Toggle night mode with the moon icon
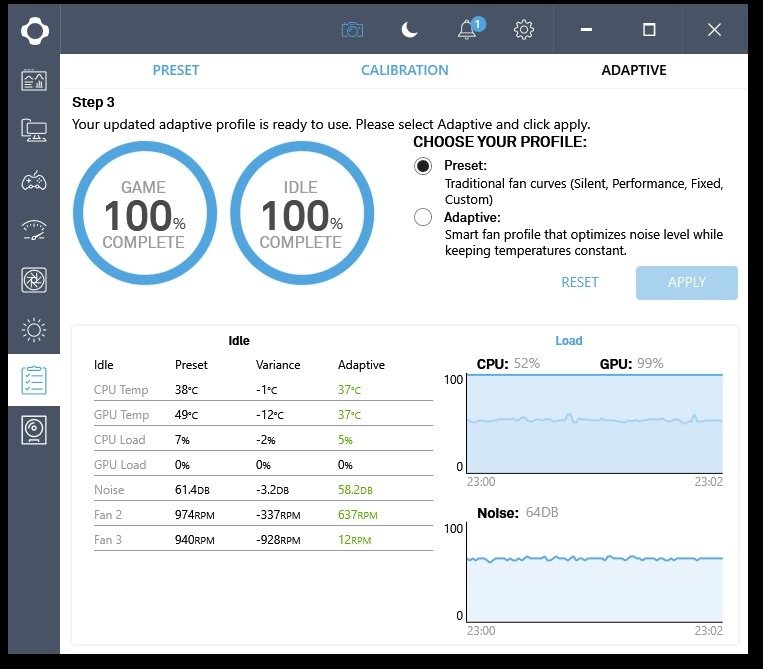Viewport: 763px width, 669px height. pos(409,30)
